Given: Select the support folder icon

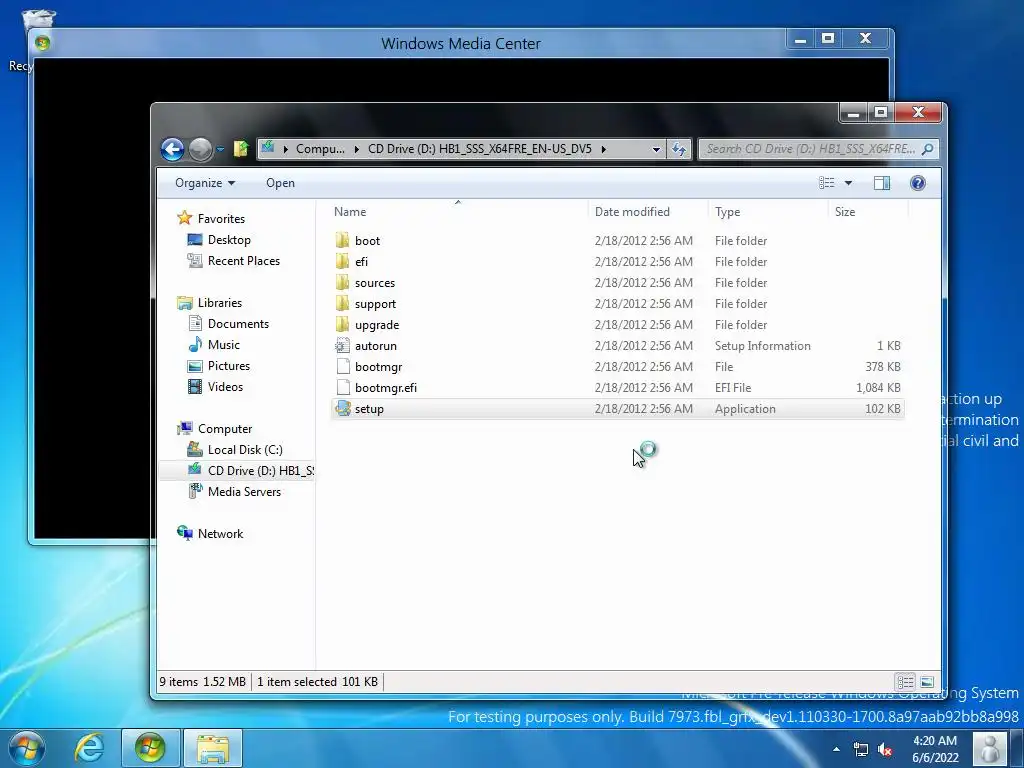Looking at the screenshot, I should pyautogui.click(x=343, y=303).
